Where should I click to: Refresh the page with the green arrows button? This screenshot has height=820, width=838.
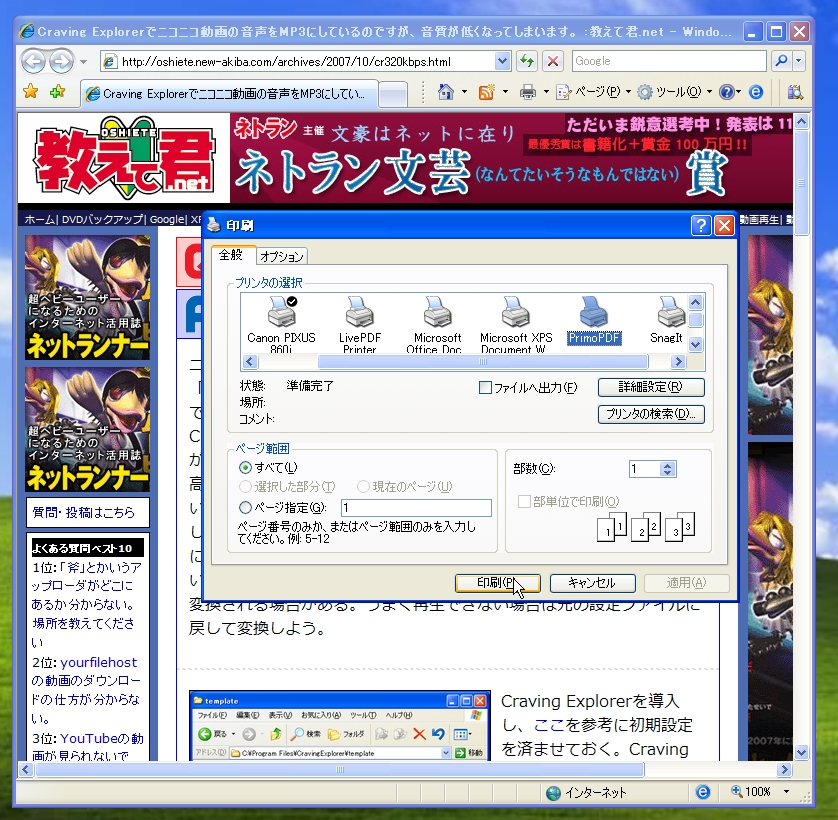click(x=527, y=61)
